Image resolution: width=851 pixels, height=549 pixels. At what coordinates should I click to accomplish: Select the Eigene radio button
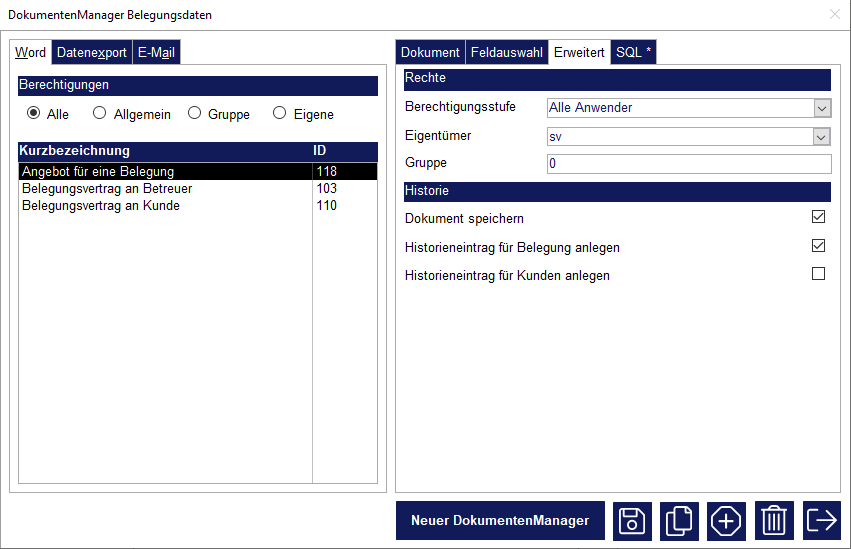280,114
